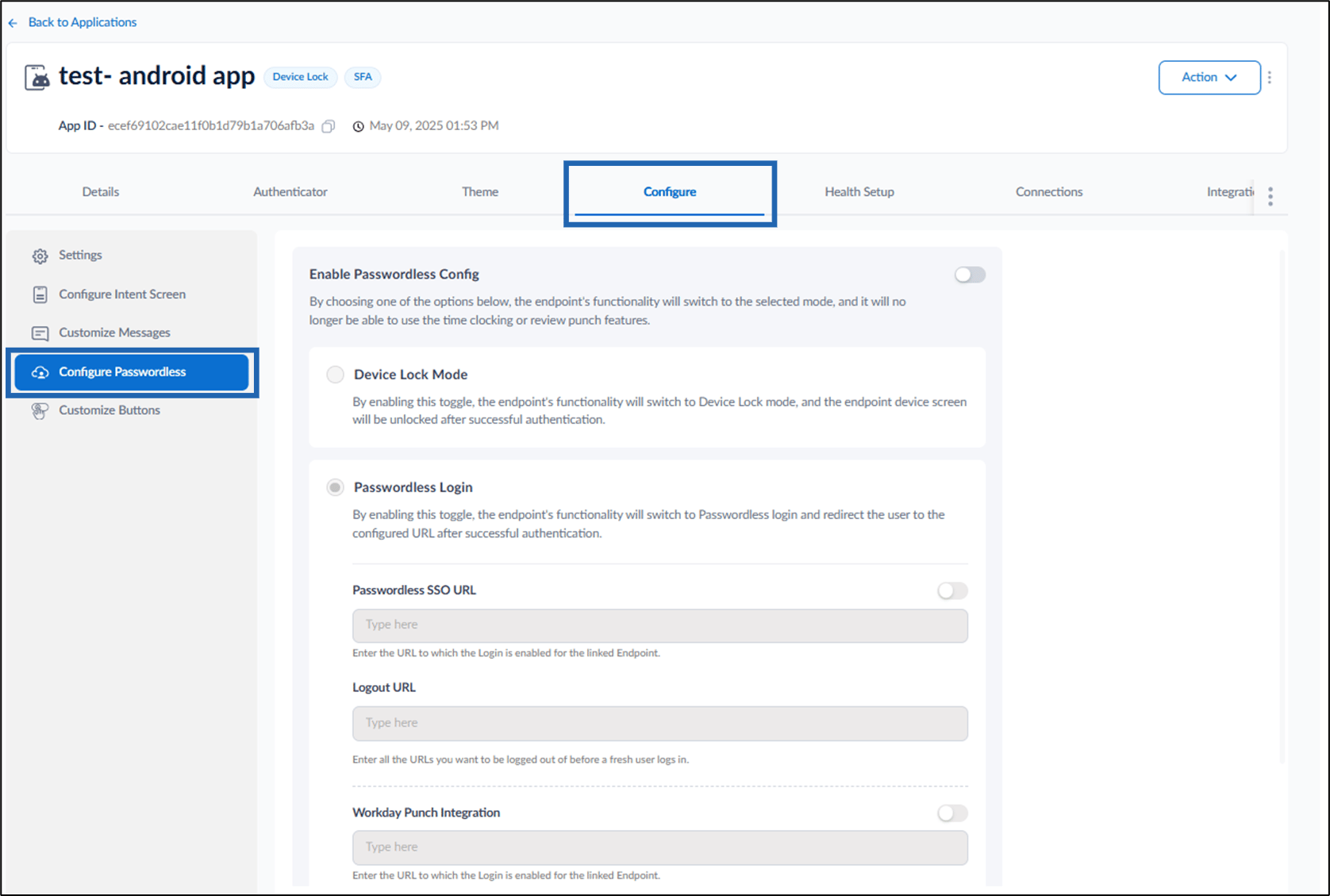Open the kebab menu beside Action button
This screenshot has height=896, width=1330.
click(x=1270, y=77)
